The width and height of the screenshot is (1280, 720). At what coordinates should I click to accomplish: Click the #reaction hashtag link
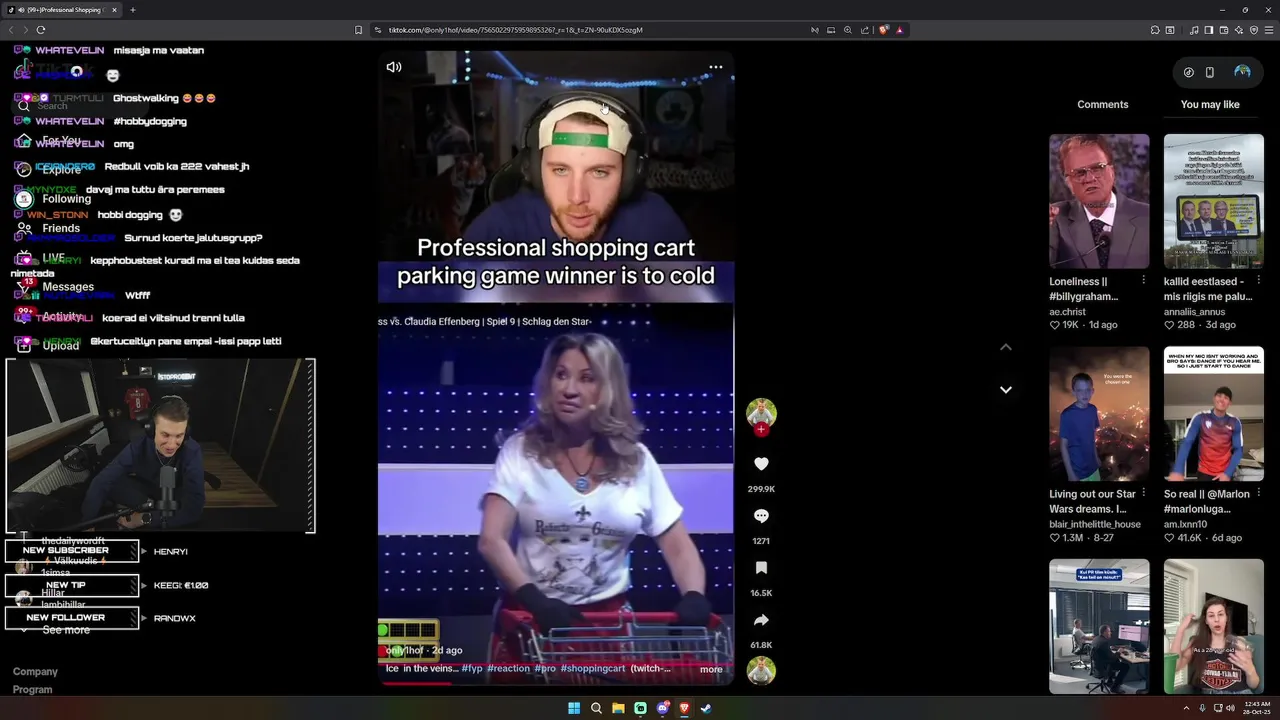(x=508, y=668)
